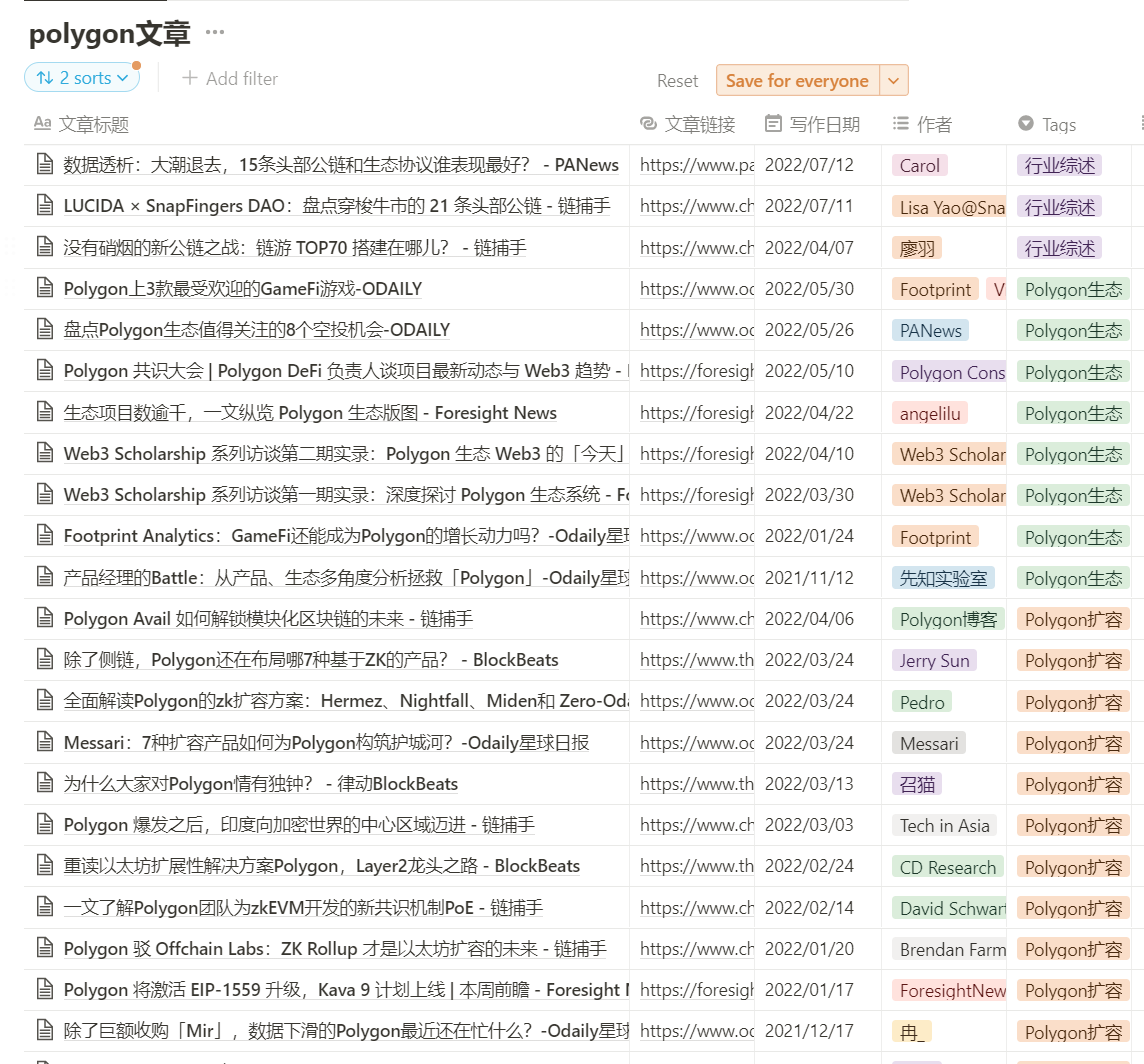This screenshot has height=1064, width=1144.
Task: Click the PANews author tag
Action: (x=930, y=331)
